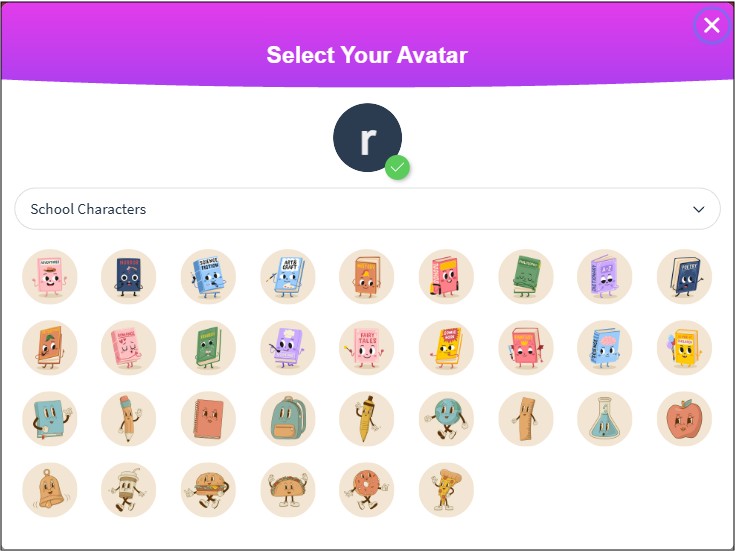The width and height of the screenshot is (735, 551).
Task: Click the dropdown chevron arrow
Action: click(x=698, y=209)
